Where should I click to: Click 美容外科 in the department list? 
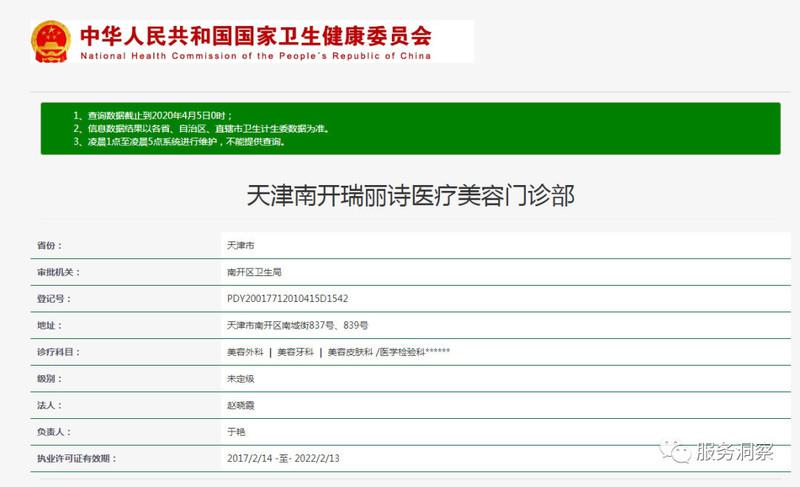tap(245, 353)
